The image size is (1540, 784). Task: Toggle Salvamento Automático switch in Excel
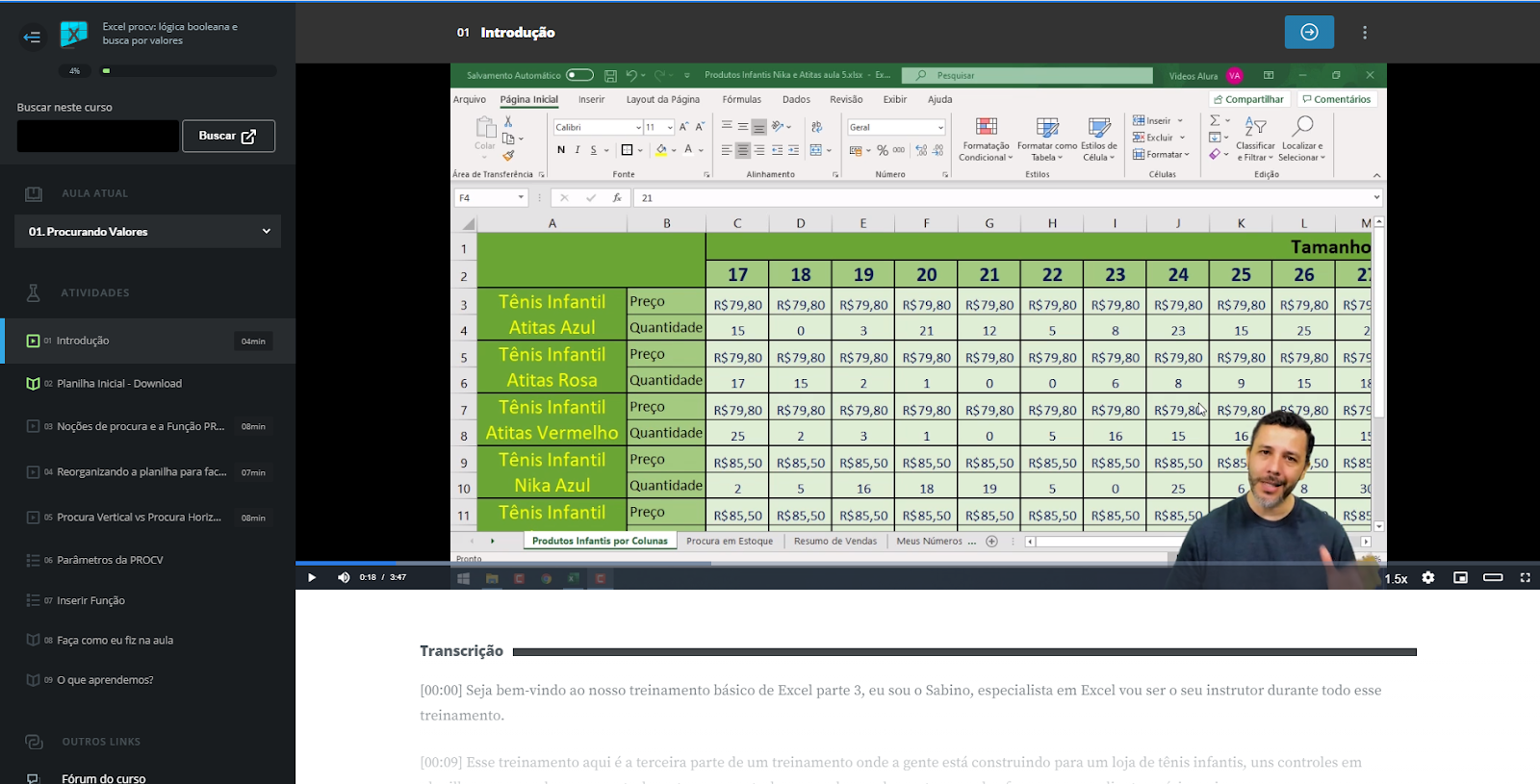[x=579, y=75]
